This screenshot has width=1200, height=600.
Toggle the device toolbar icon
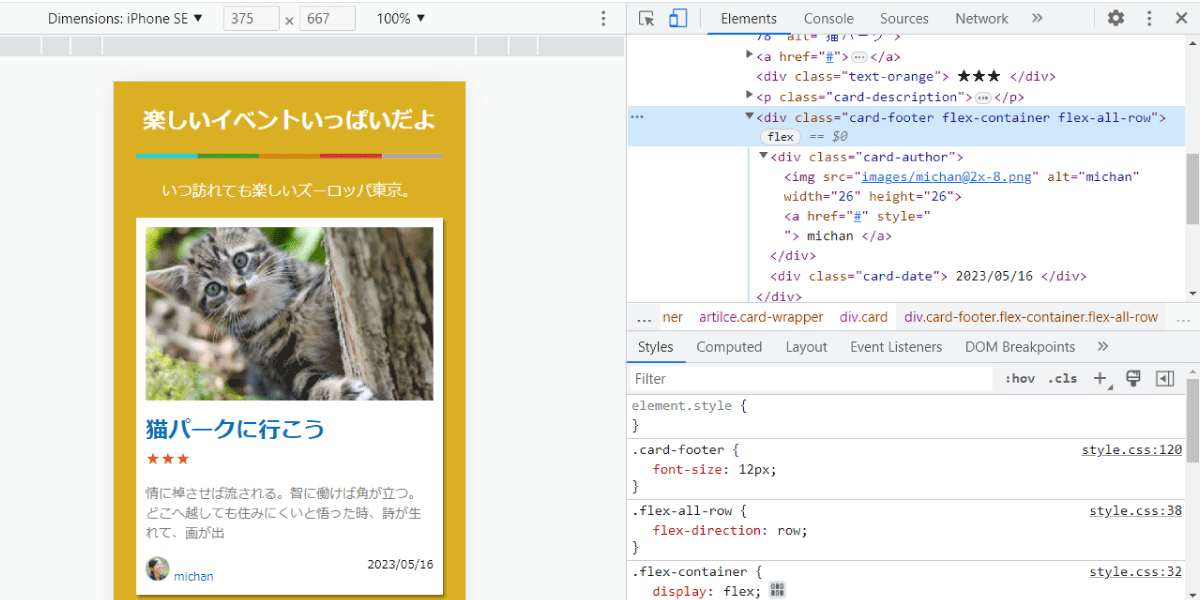pyautogui.click(x=678, y=18)
